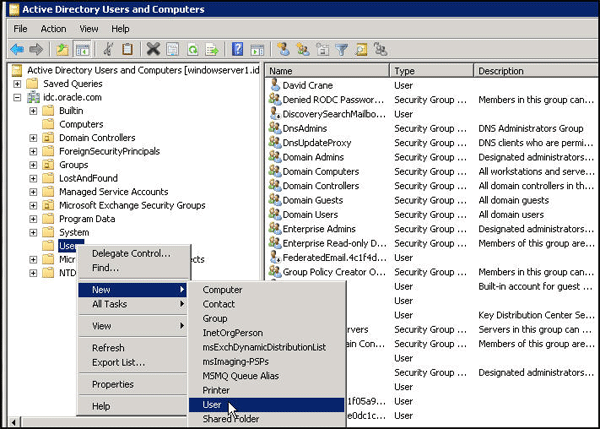Expand the Saved Queries tree node

[18, 84]
